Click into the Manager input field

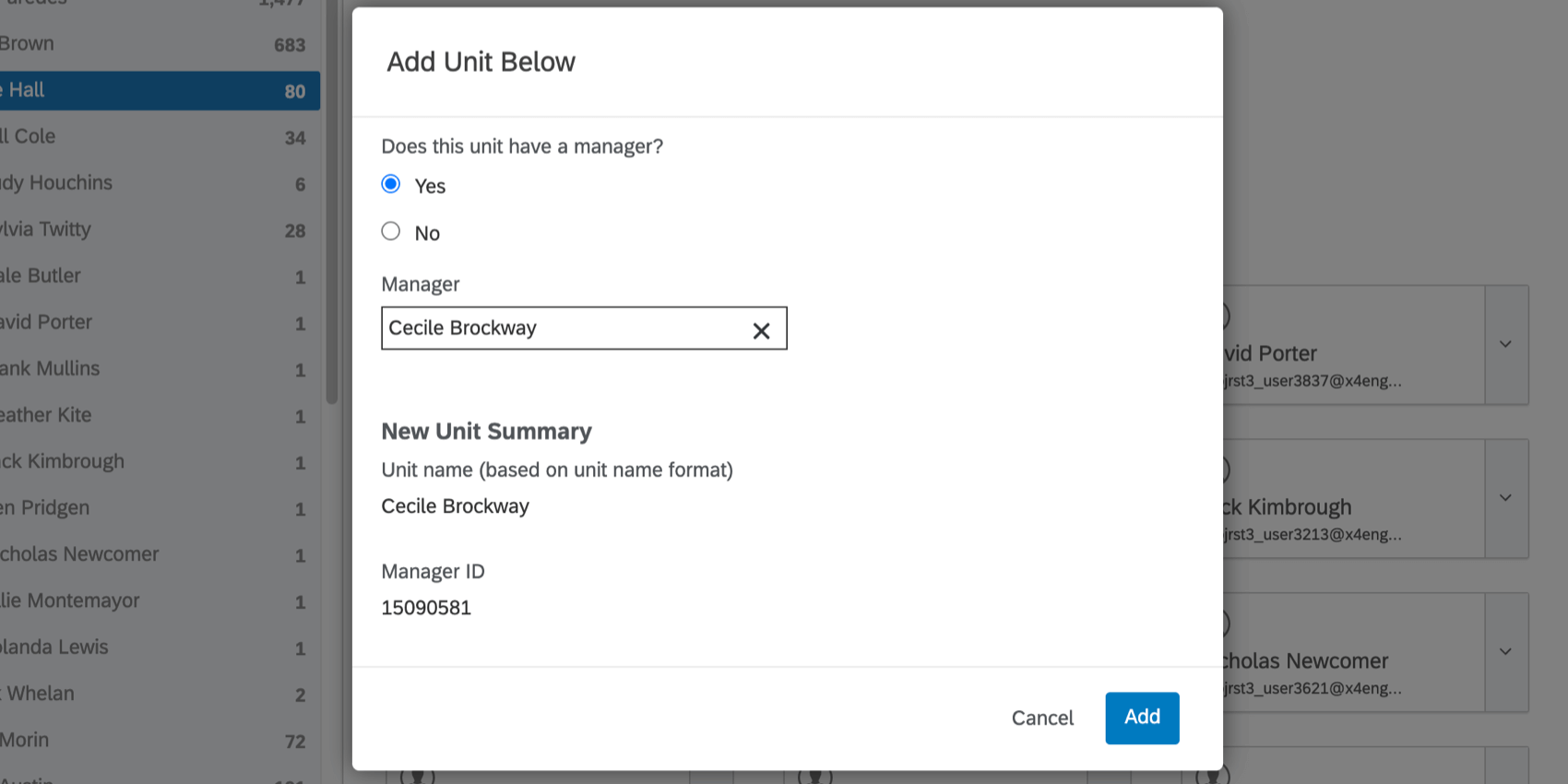coord(563,328)
